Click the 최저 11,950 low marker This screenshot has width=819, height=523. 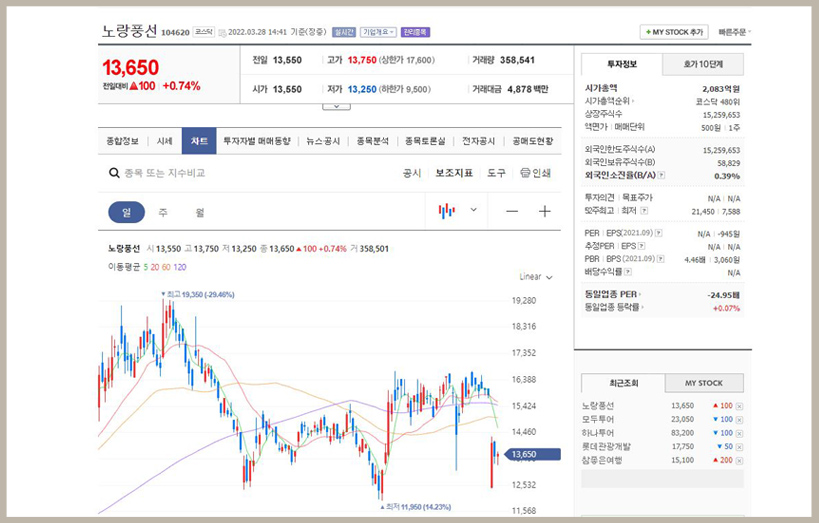point(416,507)
